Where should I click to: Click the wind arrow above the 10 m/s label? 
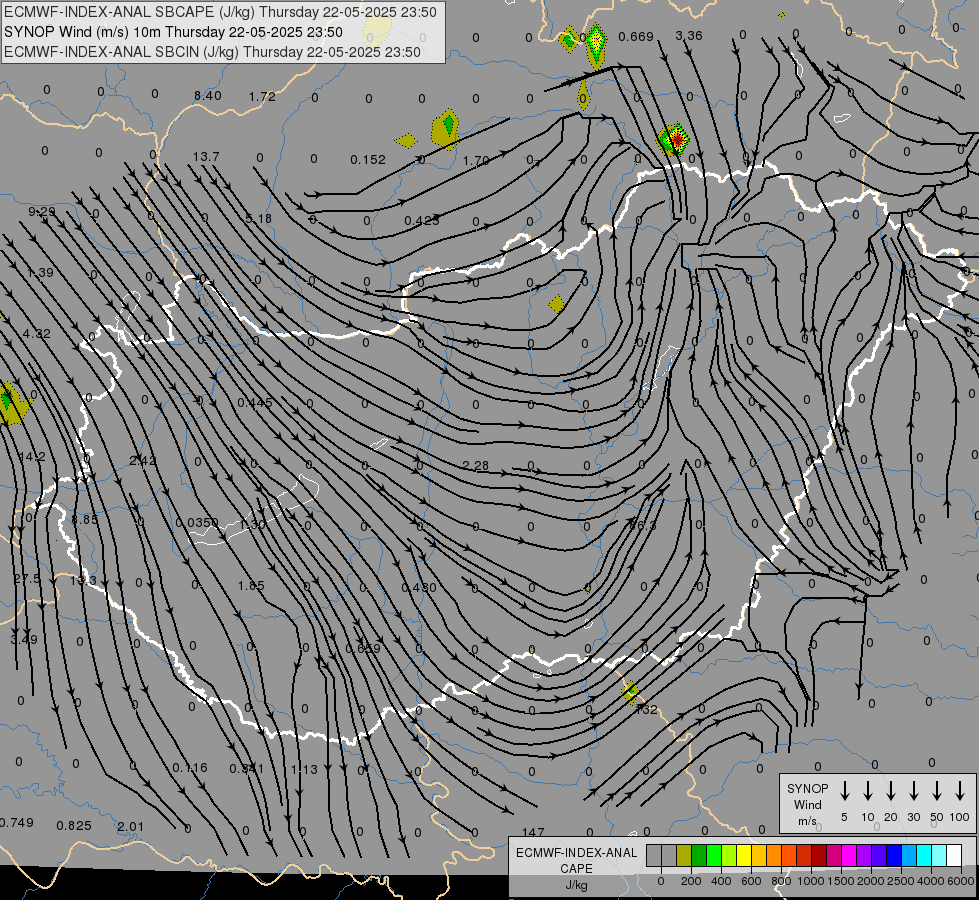click(867, 791)
